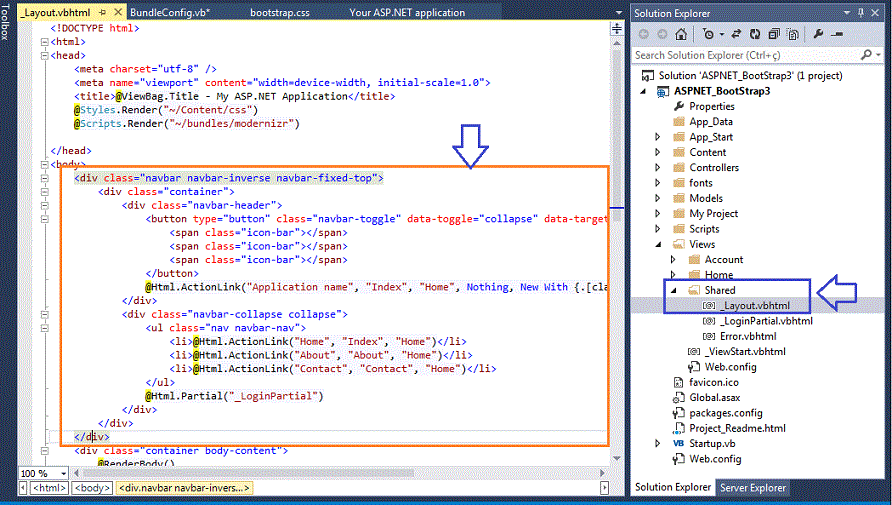Click left navigation arrow in tag breadcrumb bar
Image resolution: width=892 pixels, height=505 pixels.
click(x=23, y=488)
